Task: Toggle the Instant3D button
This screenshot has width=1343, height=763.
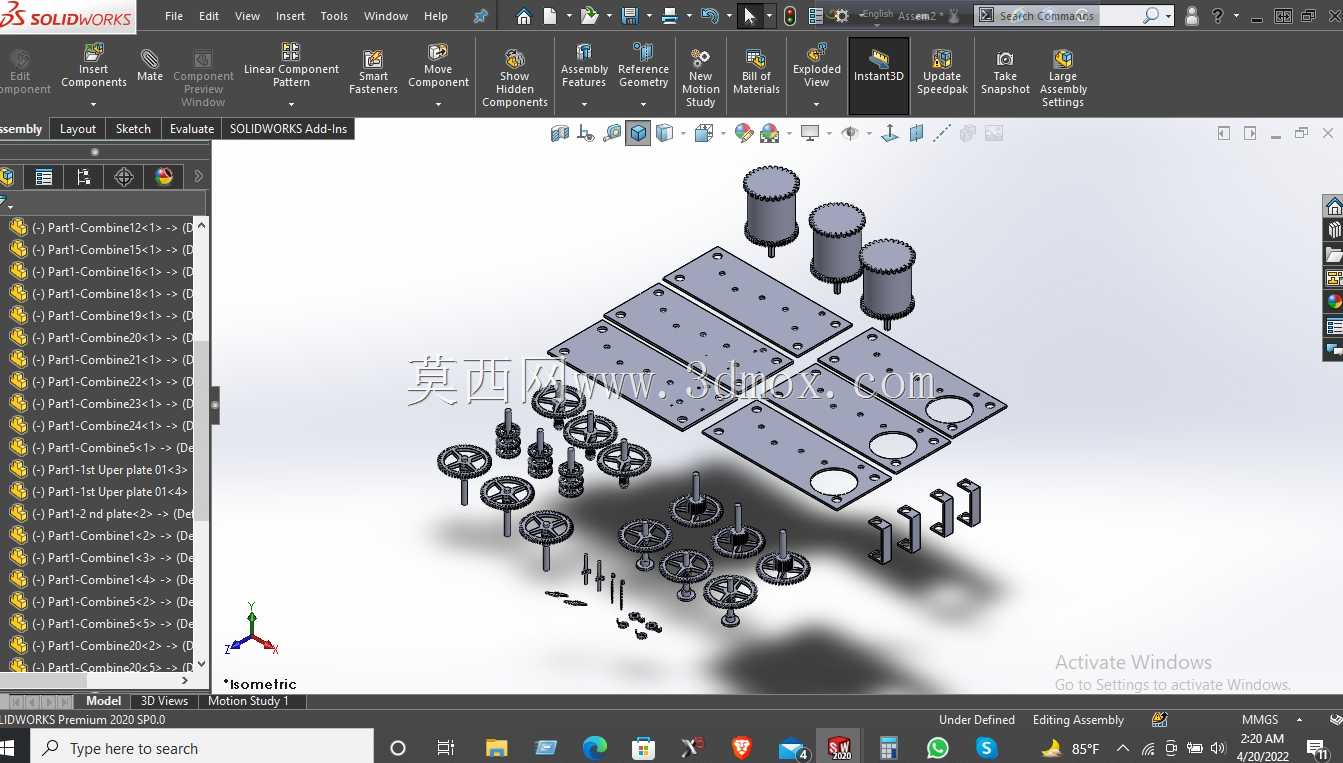Action: point(879,66)
